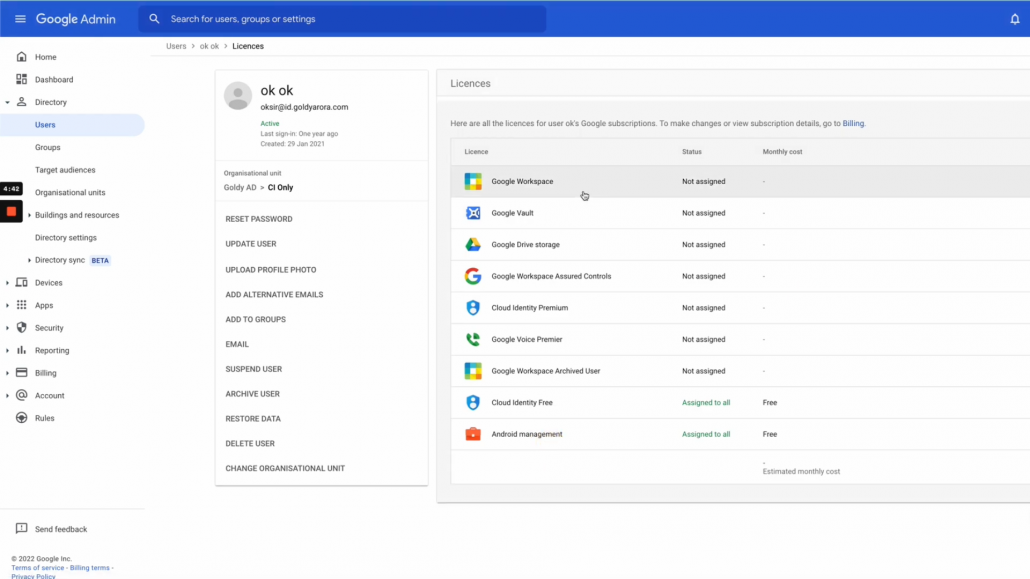
Task: Click the Send feedback icon
Action: pos(22,528)
